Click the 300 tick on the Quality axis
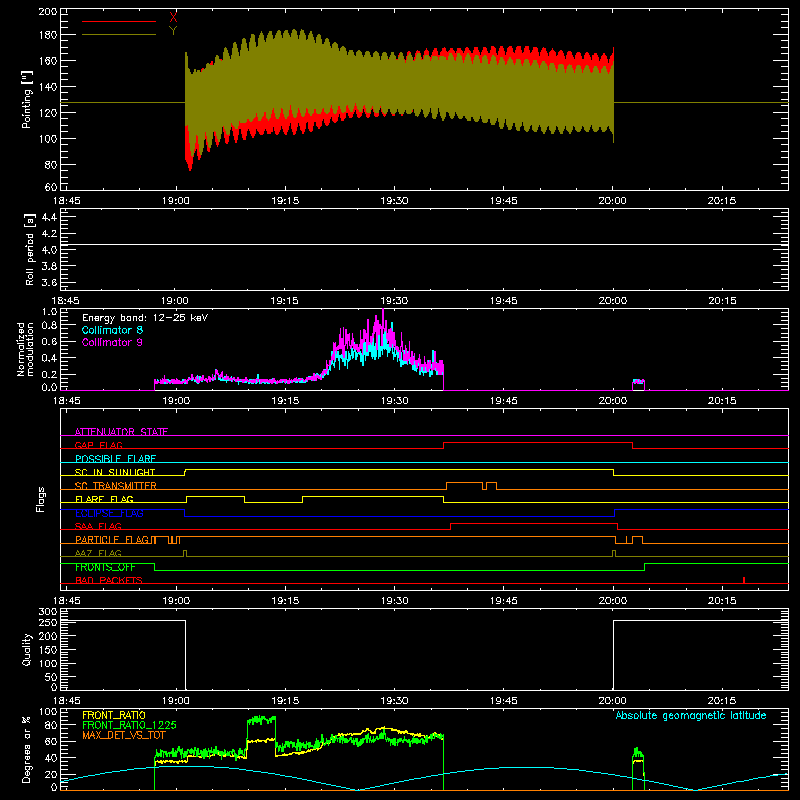 click(48, 611)
